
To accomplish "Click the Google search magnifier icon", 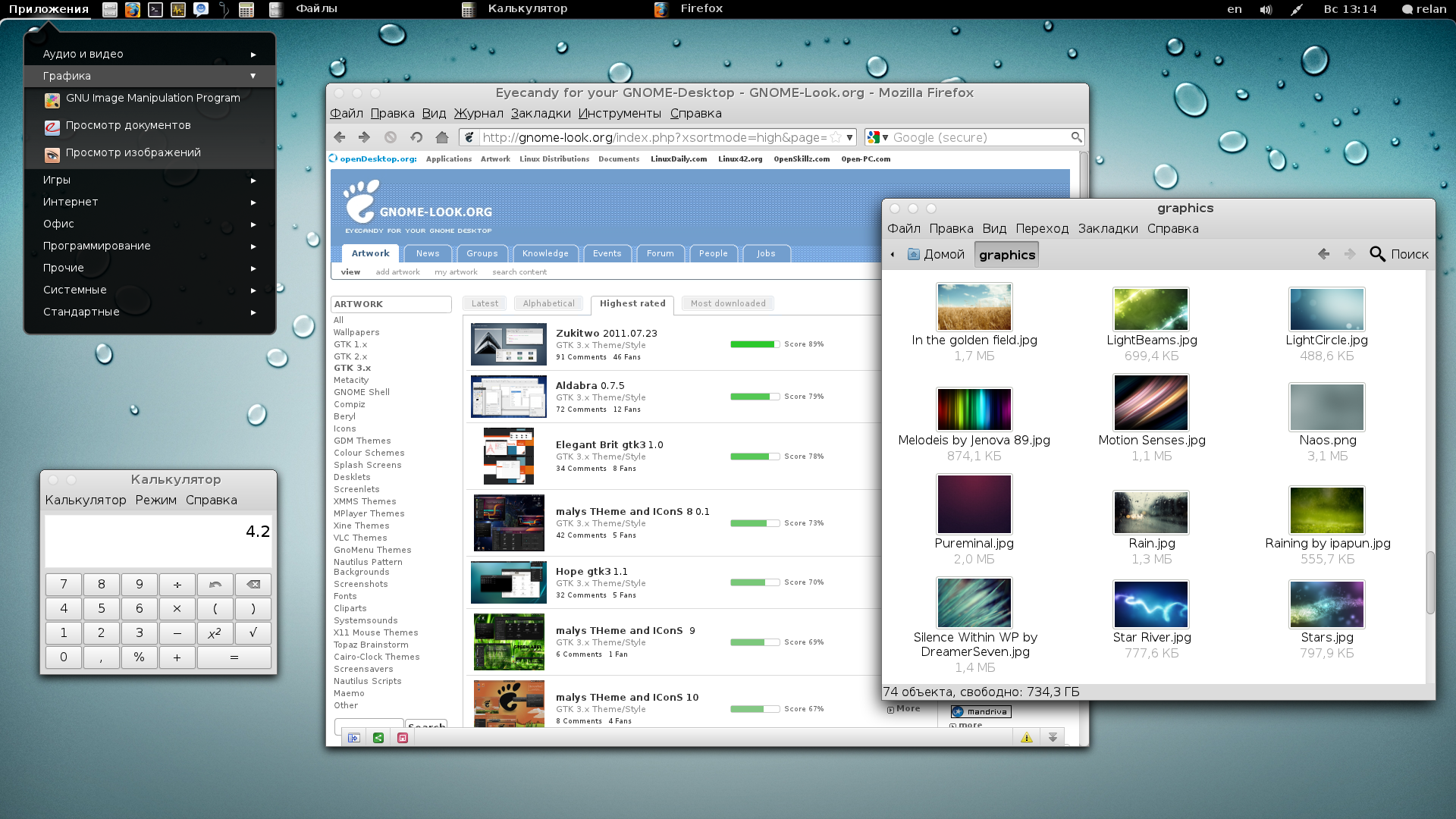I will pos(1076,137).
